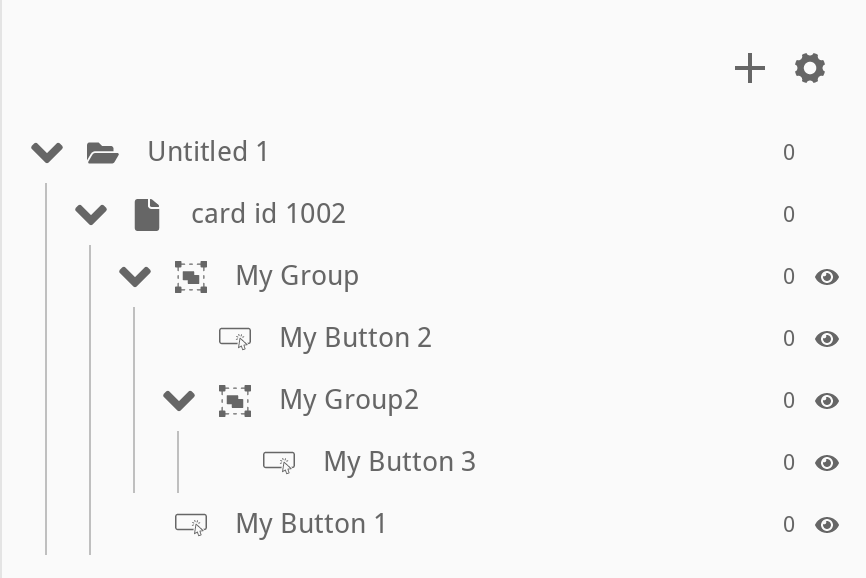Click the My Button 2 button icon
The width and height of the screenshot is (866, 578).
pyautogui.click(x=235, y=339)
